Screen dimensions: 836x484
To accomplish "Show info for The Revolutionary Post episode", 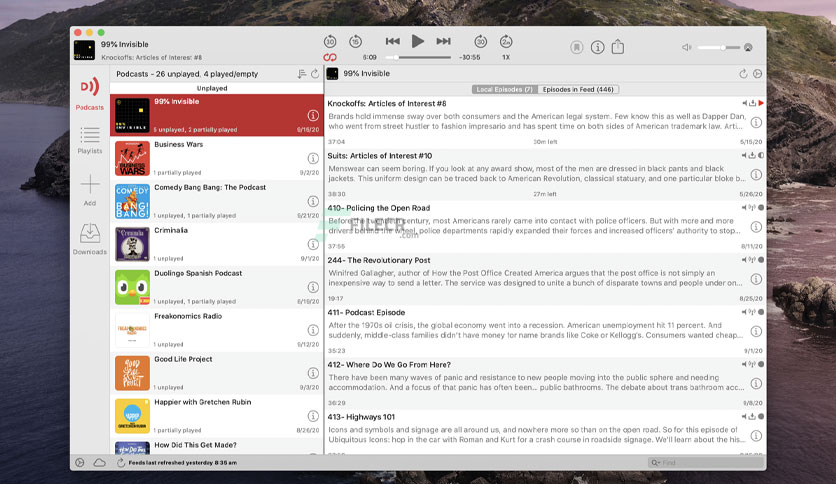I will (756, 279).
